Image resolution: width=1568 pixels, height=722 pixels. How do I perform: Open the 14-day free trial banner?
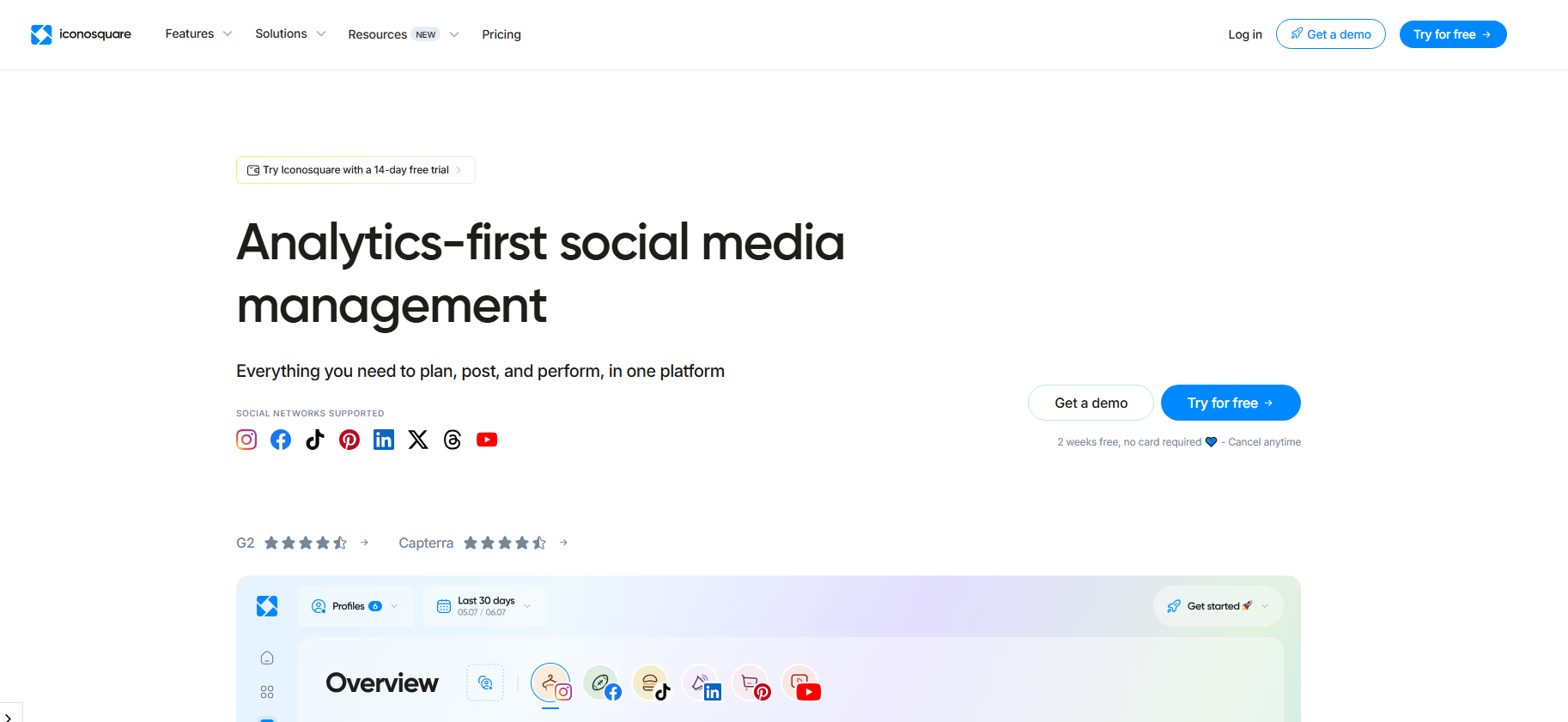(x=355, y=170)
